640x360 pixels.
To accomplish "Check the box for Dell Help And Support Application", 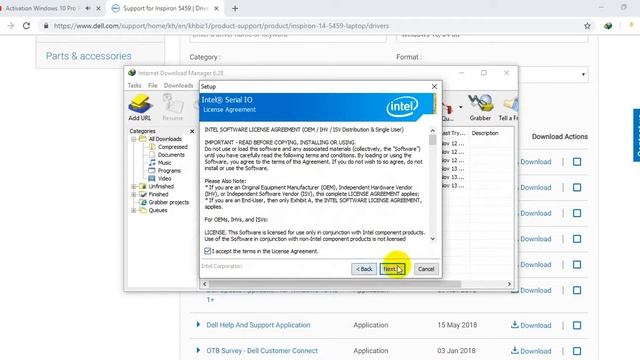I will (x=577, y=325).
